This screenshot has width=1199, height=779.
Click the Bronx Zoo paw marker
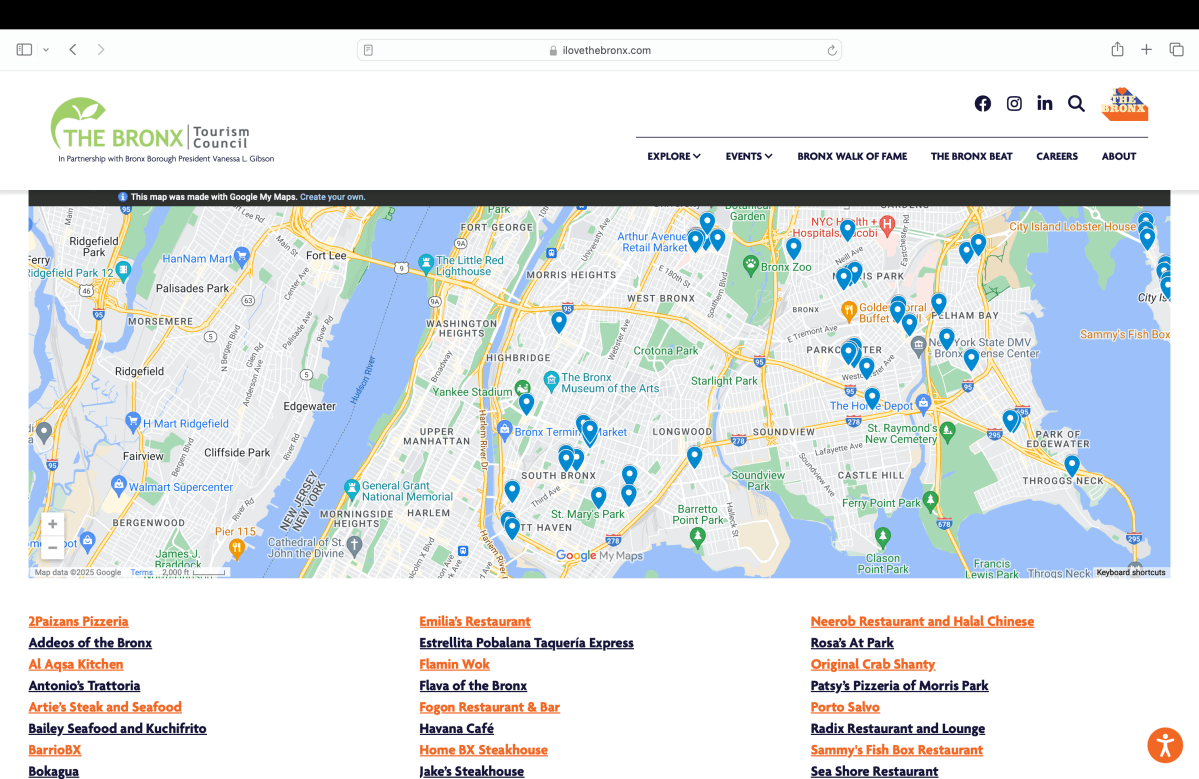click(750, 266)
